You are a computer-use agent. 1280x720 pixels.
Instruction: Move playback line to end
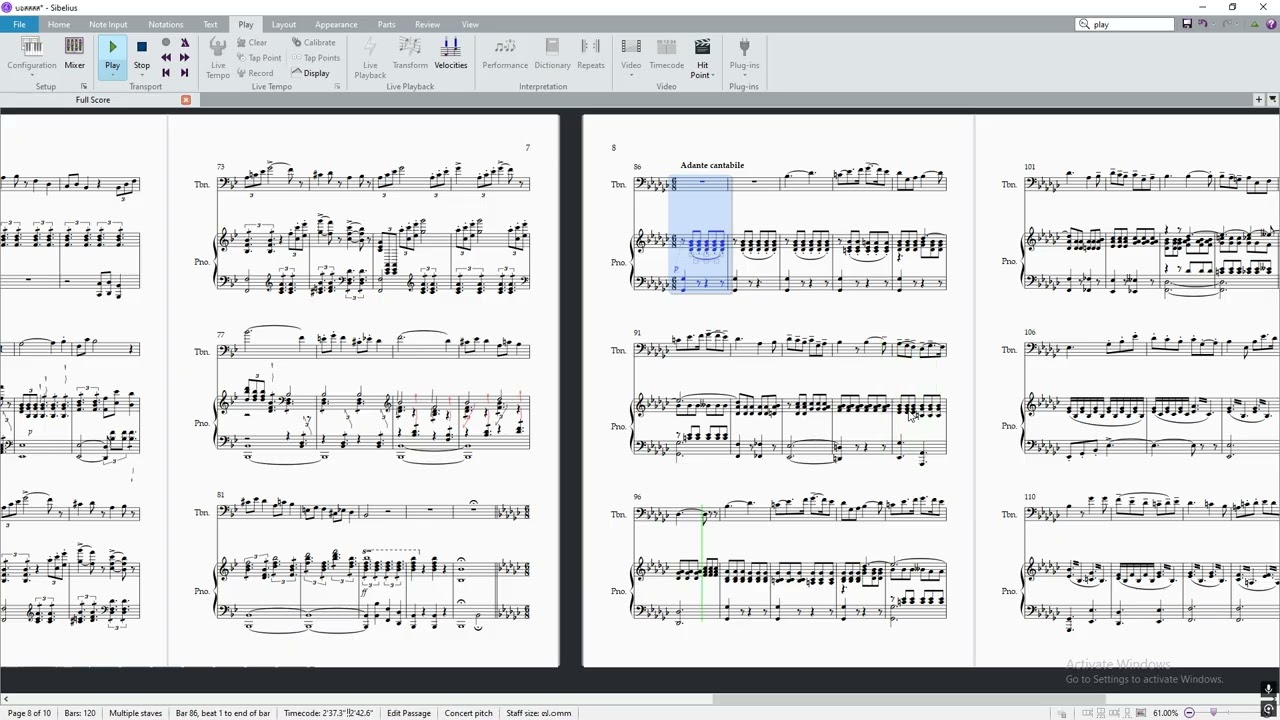tap(184, 73)
